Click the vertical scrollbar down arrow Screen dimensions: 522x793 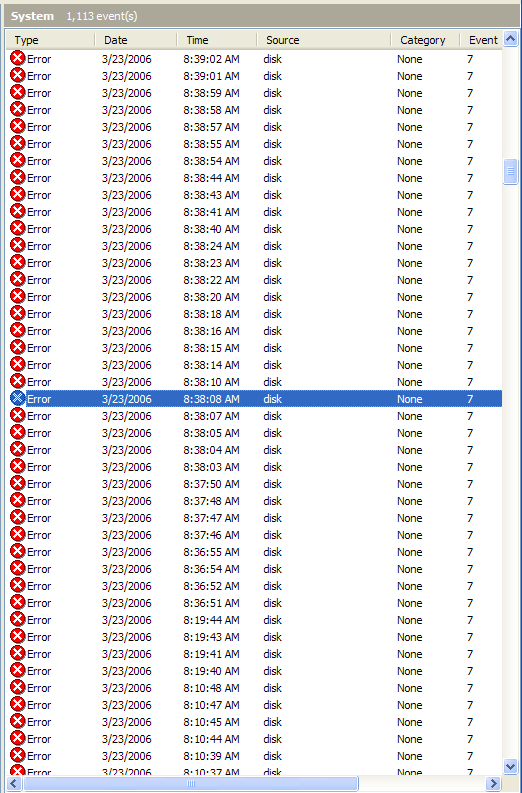pyautogui.click(x=510, y=766)
